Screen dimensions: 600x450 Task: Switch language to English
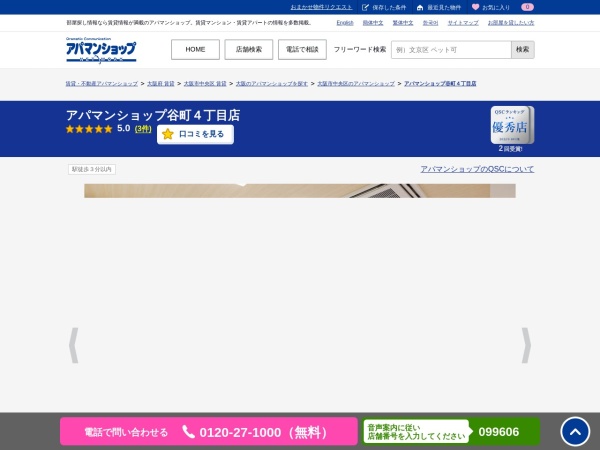pos(345,23)
